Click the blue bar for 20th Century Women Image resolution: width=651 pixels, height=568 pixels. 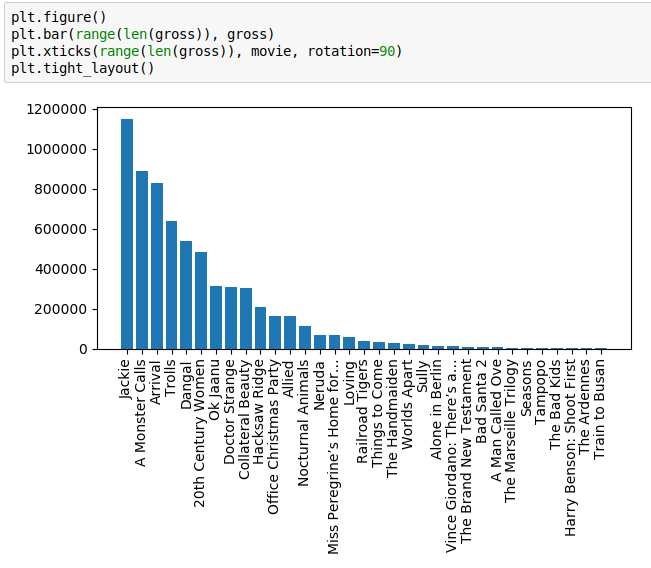click(x=201, y=301)
